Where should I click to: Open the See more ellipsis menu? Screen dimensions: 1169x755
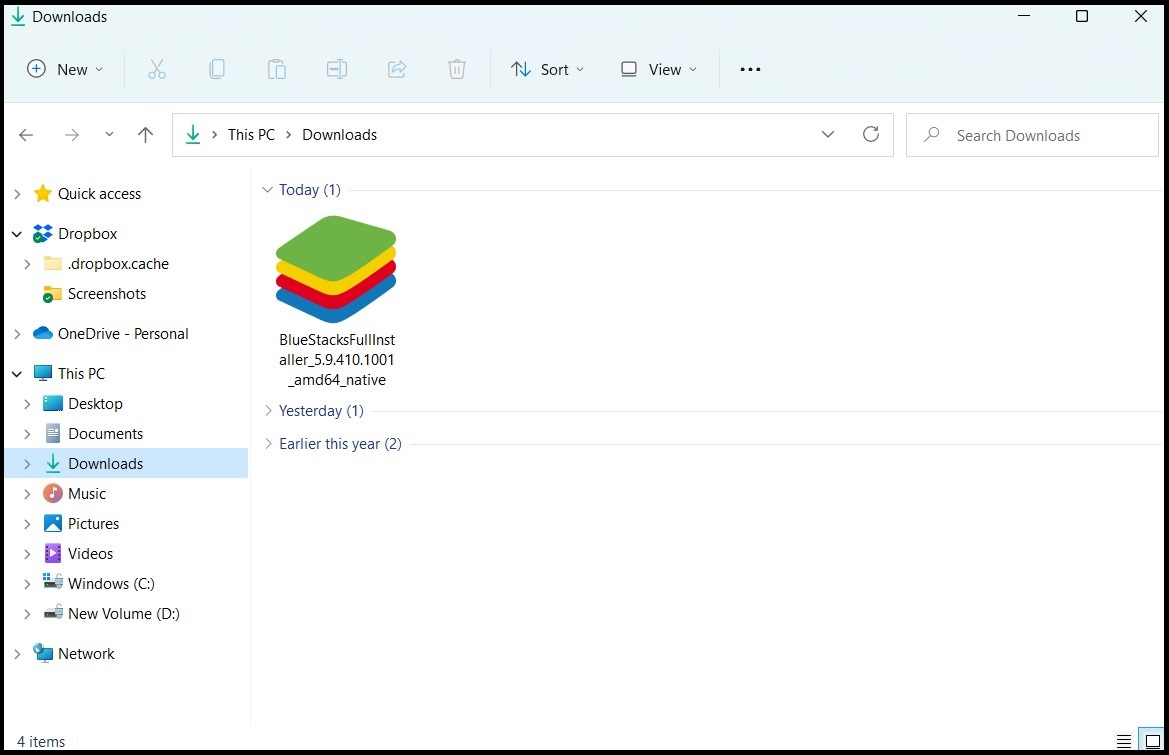(x=750, y=69)
